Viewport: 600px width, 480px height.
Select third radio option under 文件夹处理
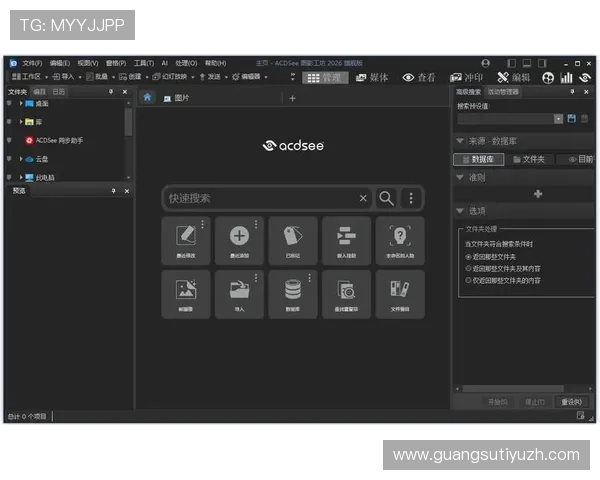pyautogui.click(x=468, y=280)
